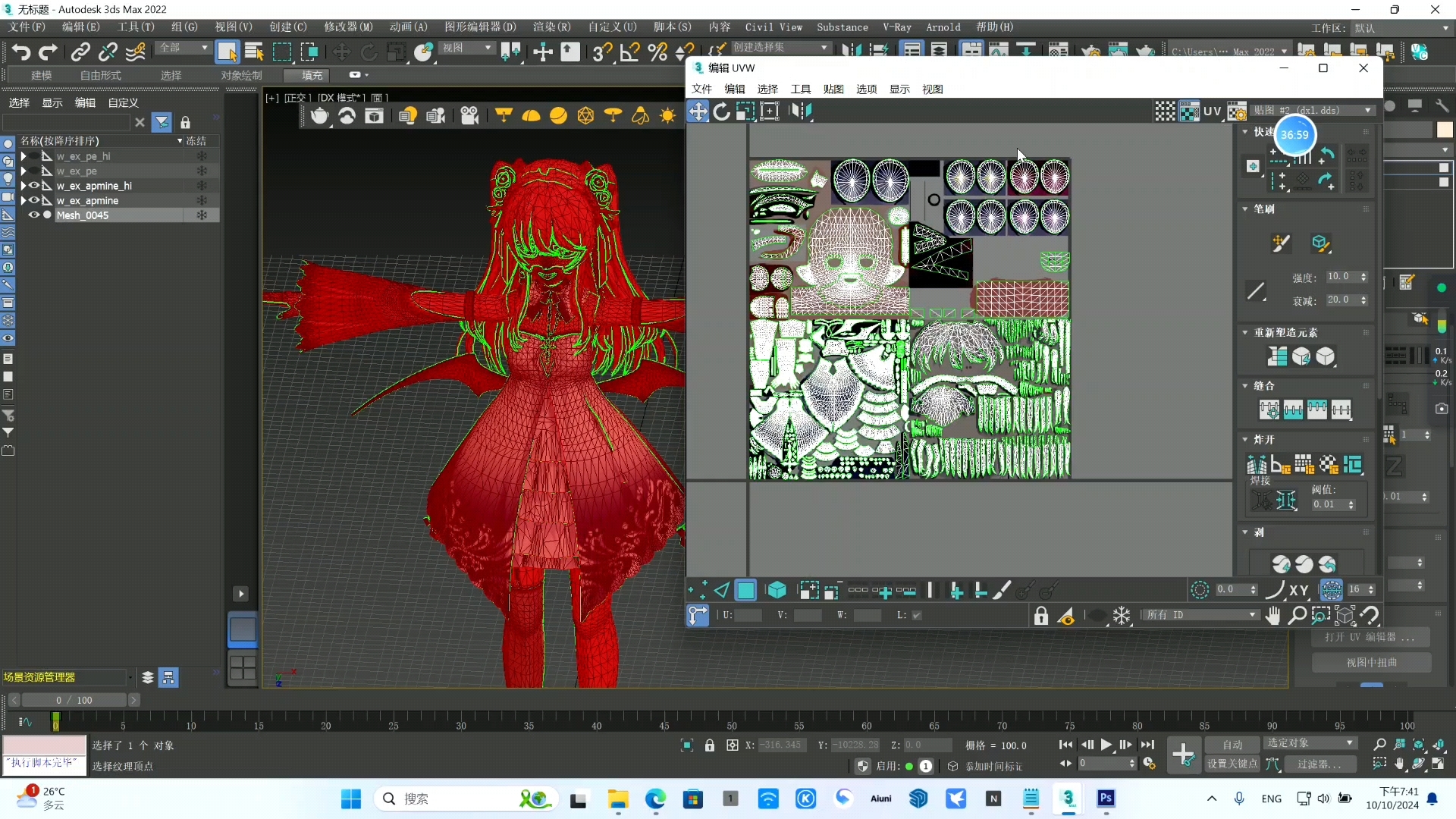
Task: Collapse the 缝合 rollout
Action: pos(1245,386)
